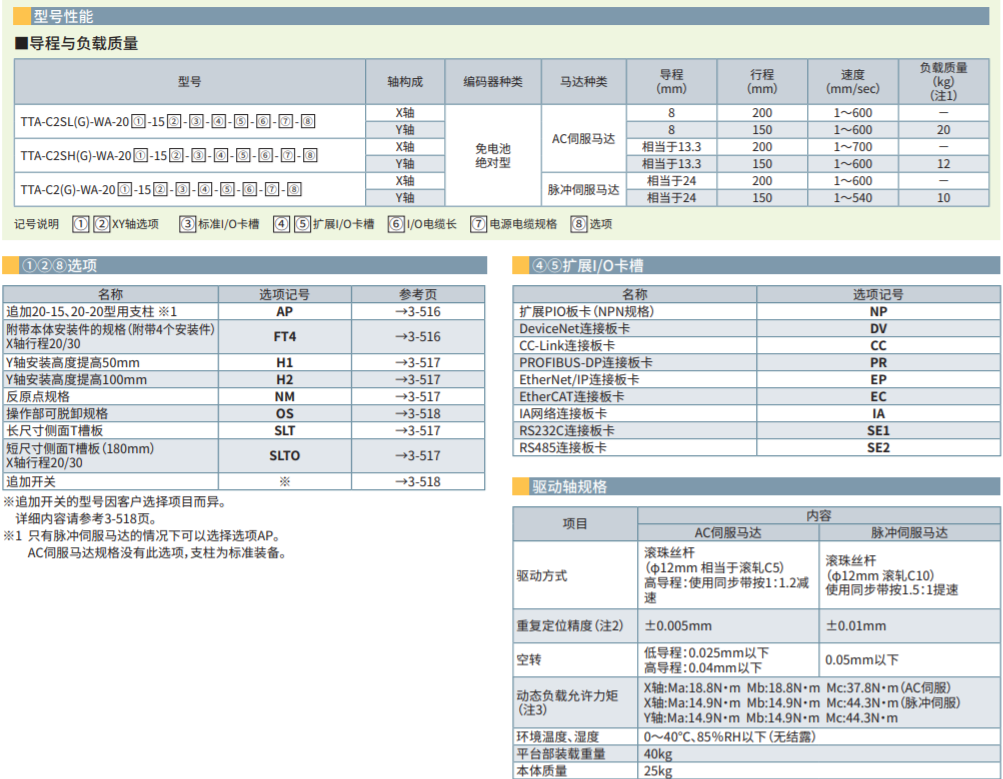Click the 动态负载允许力矩 row label

pos(567,702)
